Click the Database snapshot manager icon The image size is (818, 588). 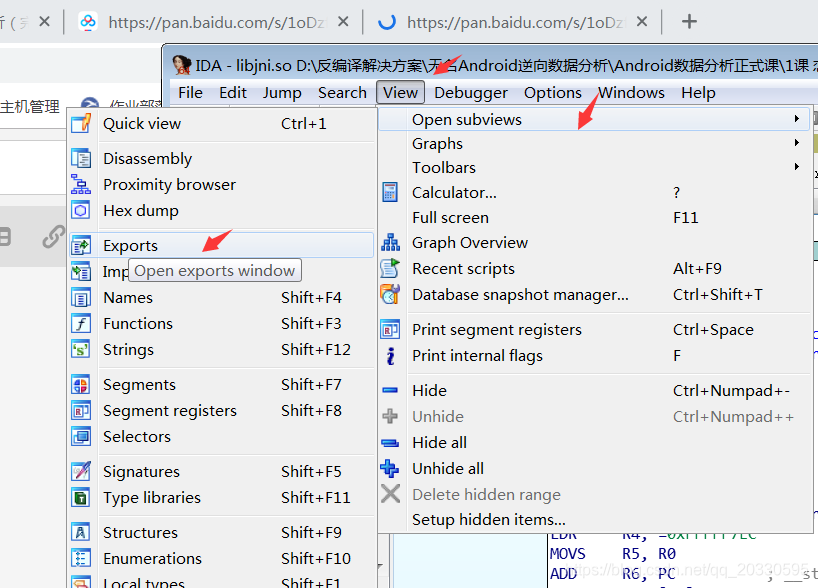390,294
